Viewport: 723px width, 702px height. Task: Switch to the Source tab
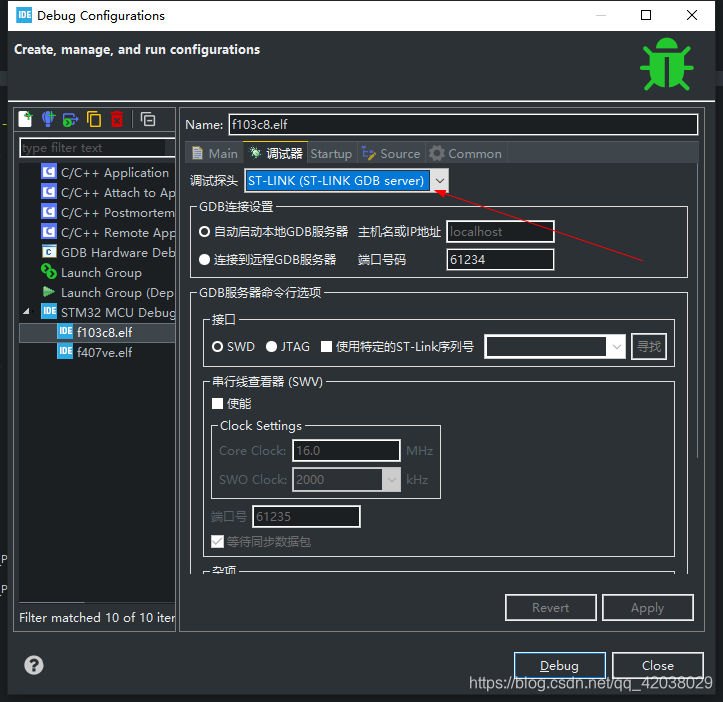(391, 154)
